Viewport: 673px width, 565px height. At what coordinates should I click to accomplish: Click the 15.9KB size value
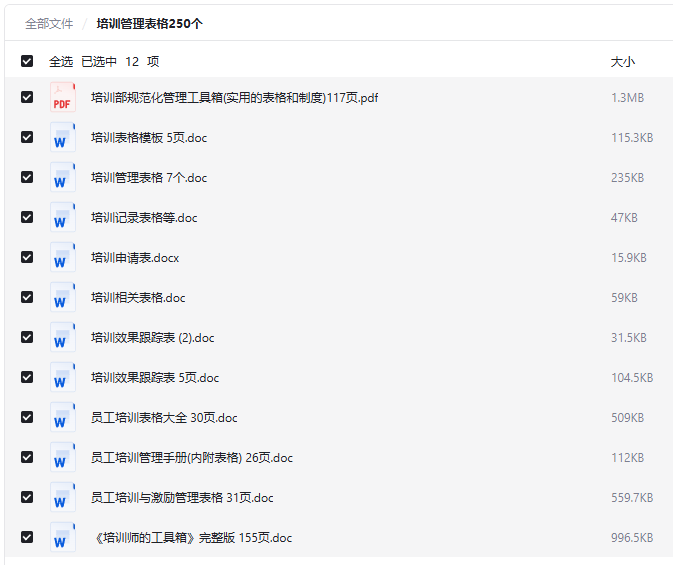click(x=629, y=258)
